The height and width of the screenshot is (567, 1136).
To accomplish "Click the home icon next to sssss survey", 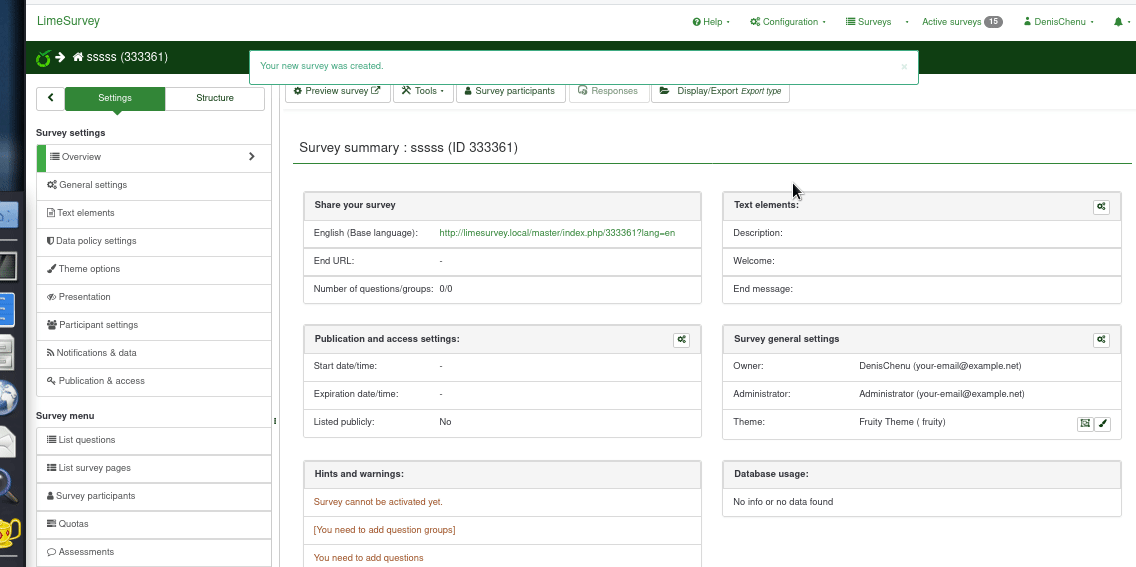I will [78, 58].
